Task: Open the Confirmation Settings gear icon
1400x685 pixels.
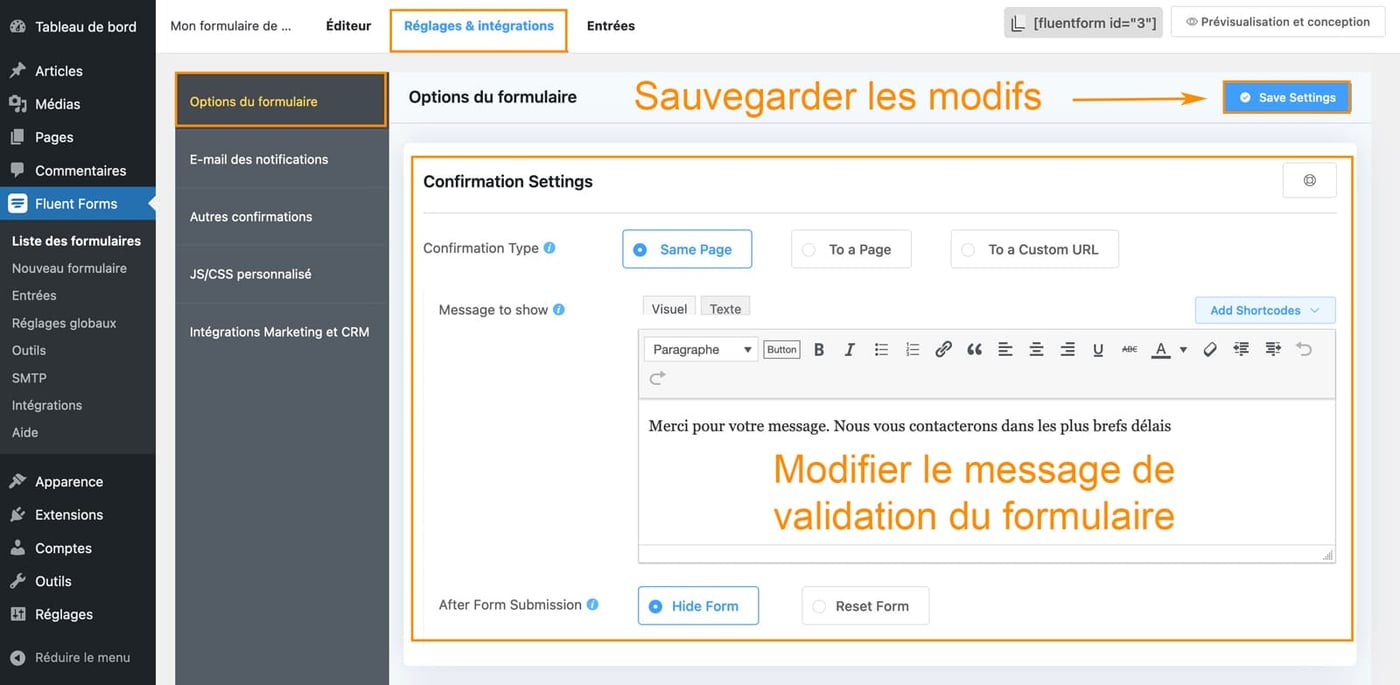Action: click(x=1309, y=179)
